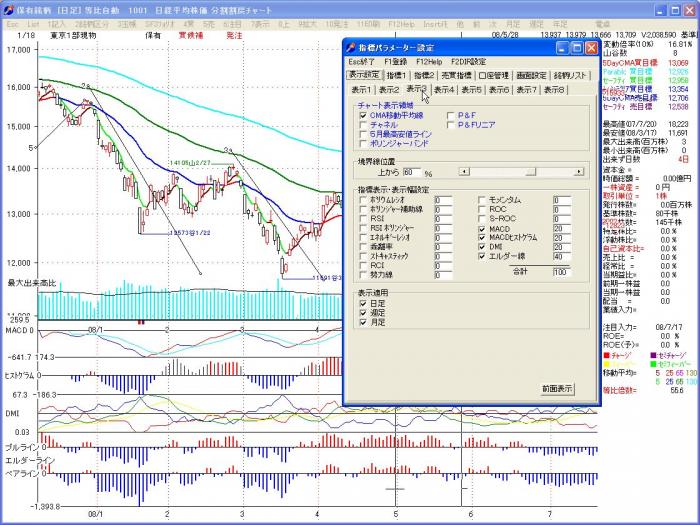The height and width of the screenshot is (525, 700).
Task: Switch to the 表示6 tab
Action: (x=499, y=90)
